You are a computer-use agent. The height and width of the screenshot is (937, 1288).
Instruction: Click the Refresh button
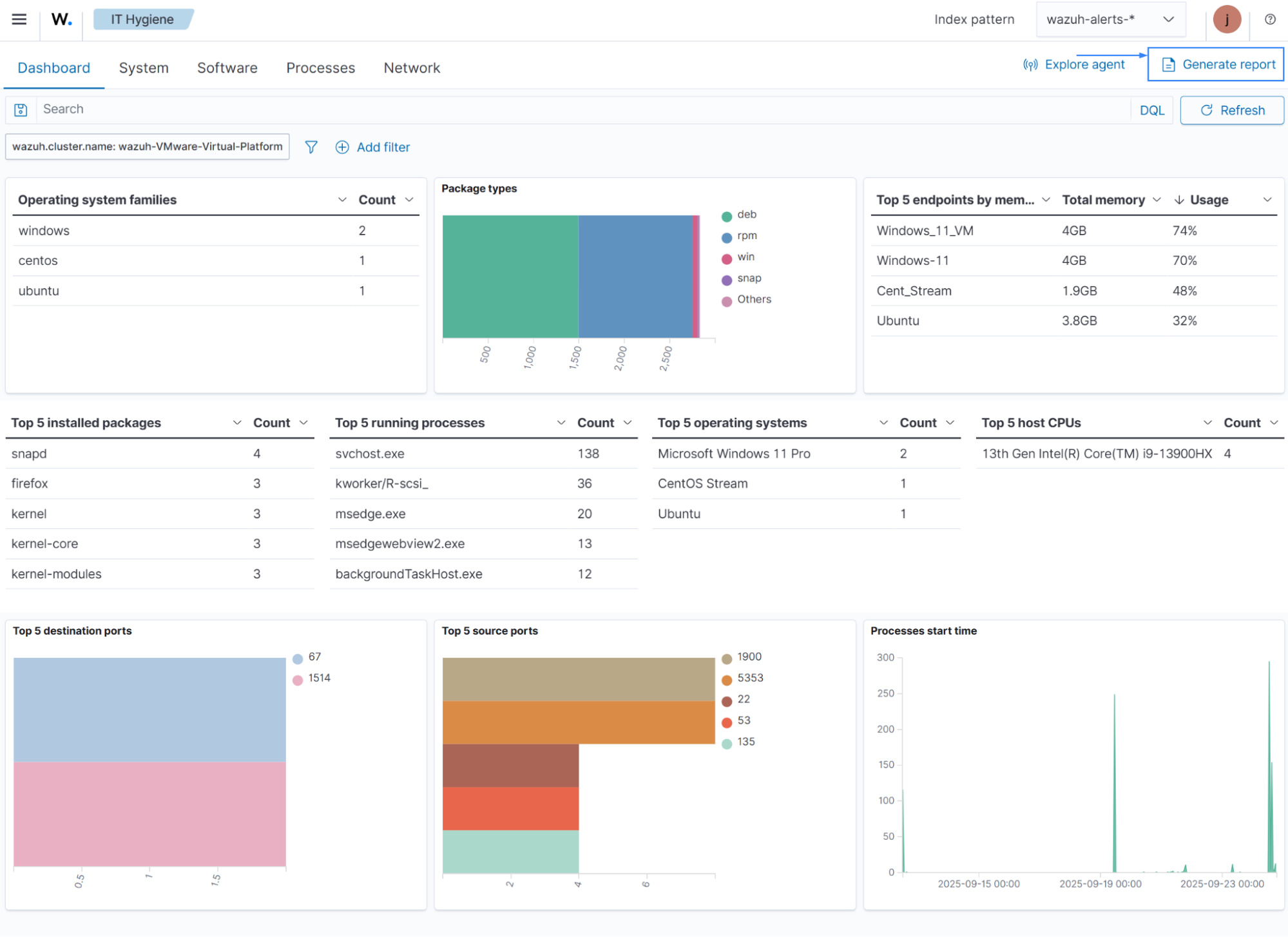coord(1232,110)
